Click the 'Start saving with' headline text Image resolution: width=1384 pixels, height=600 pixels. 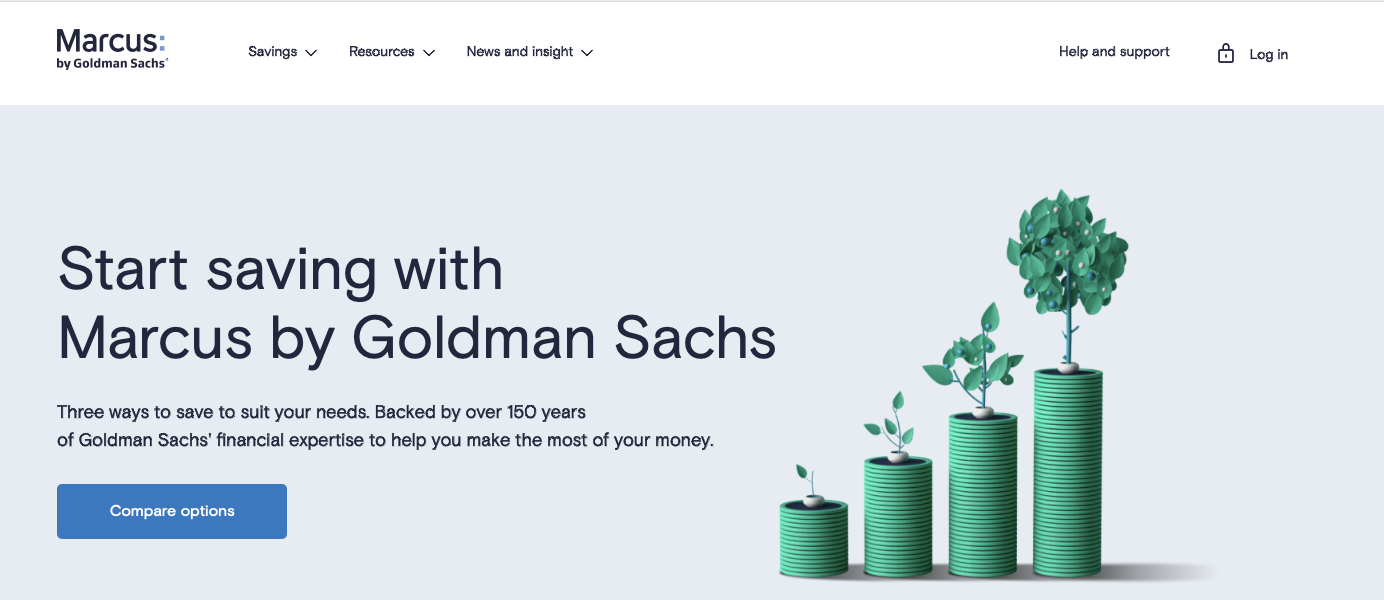(x=280, y=269)
